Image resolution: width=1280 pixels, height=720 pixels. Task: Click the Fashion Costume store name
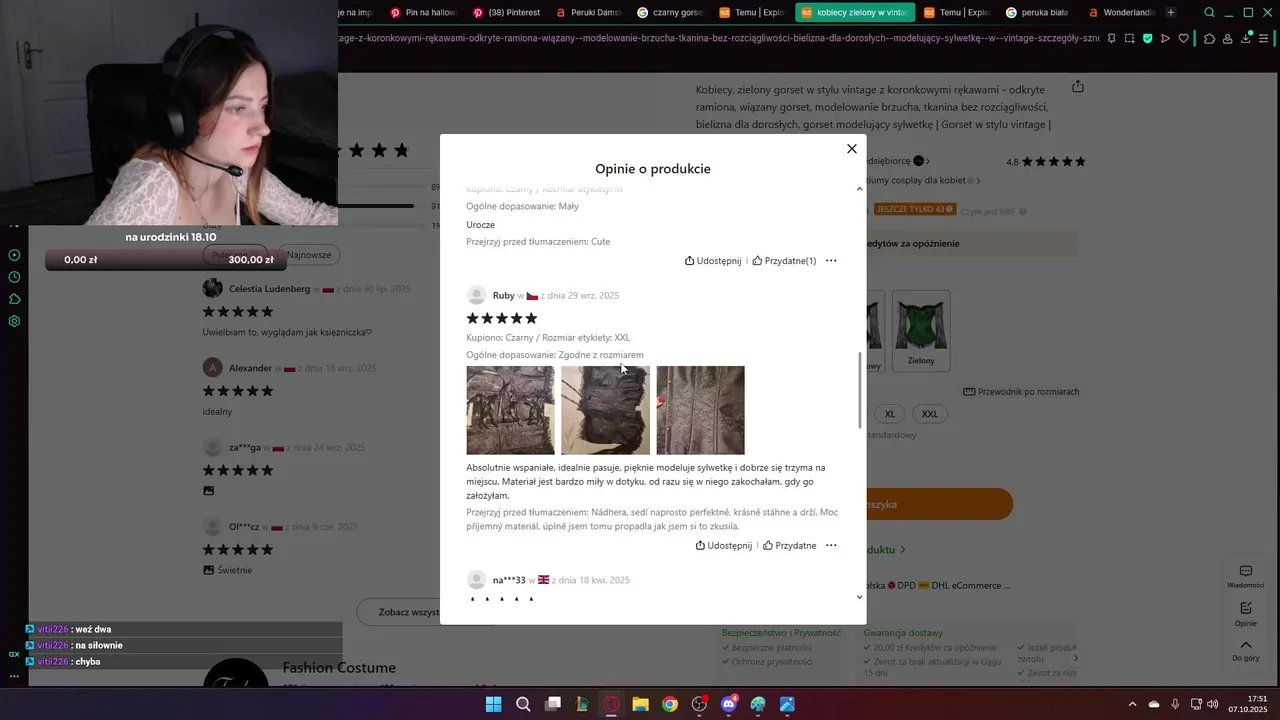pos(339,668)
